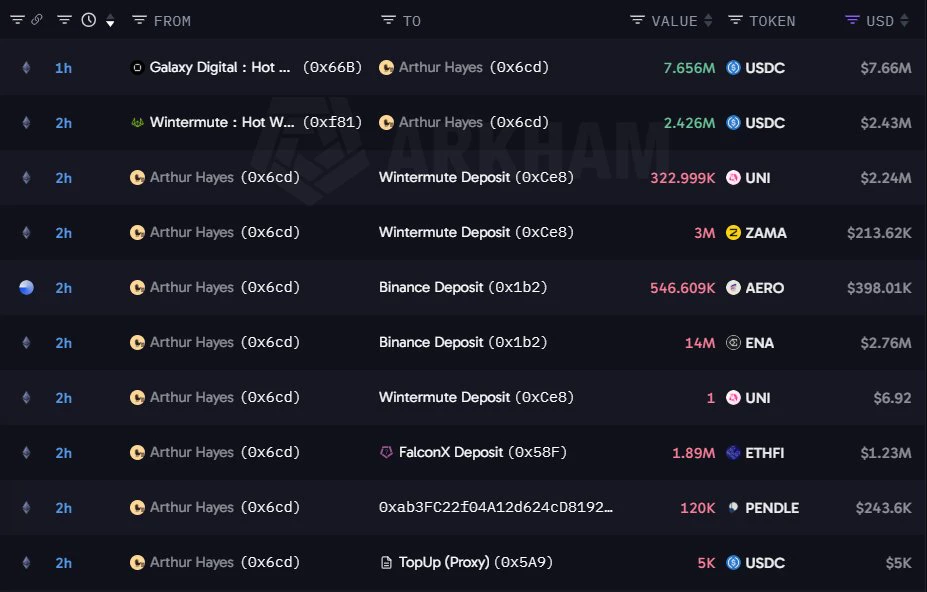Click the TOKEN column header label

tap(772, 21)
